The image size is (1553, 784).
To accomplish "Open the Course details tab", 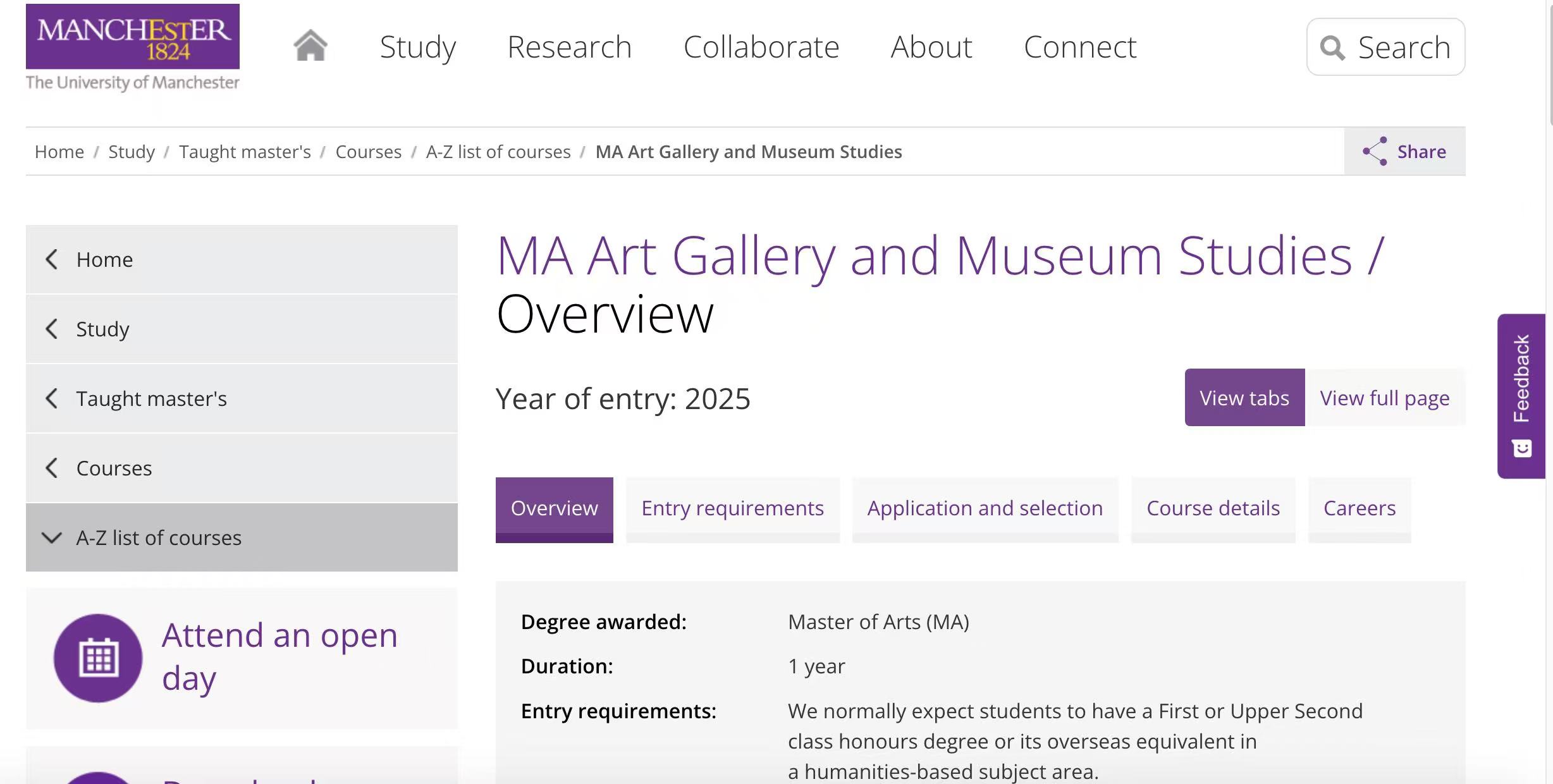I will [x=1212, y=508].
